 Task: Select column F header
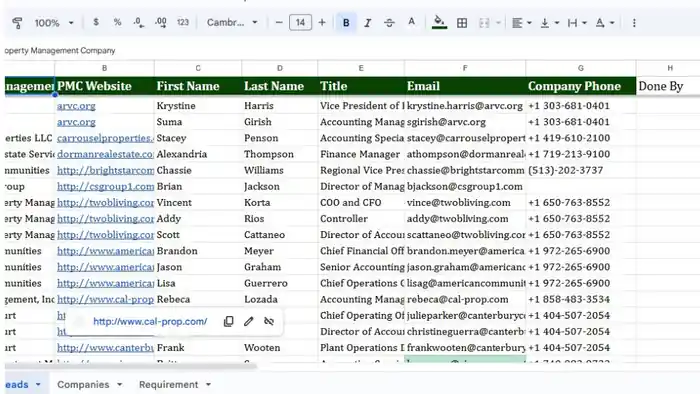[x=465, y=68]
